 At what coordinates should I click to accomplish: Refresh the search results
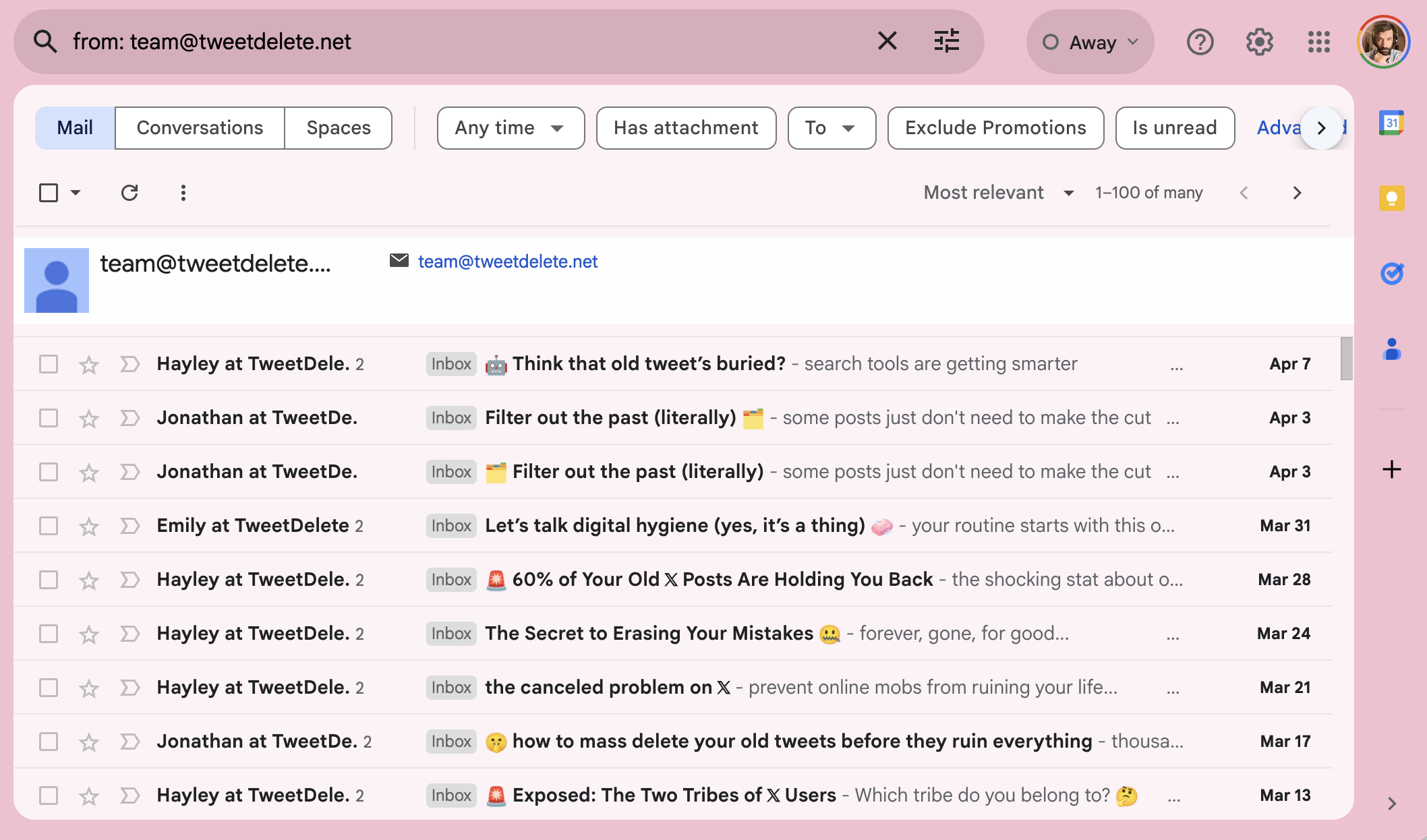click(129, 193)
